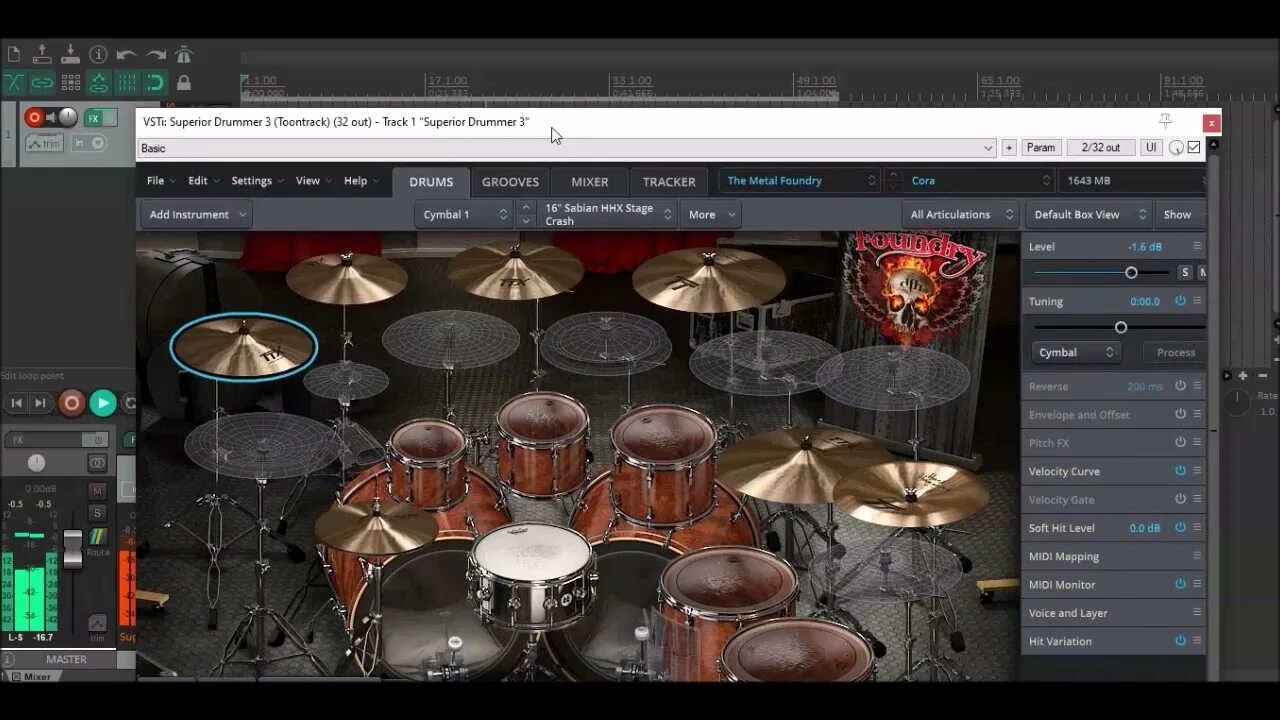Image resolution: width=1280 pixels, height=720 pixels.
Task: Click the Master mono/stereo toggle icon
Action: coord(97,463)
